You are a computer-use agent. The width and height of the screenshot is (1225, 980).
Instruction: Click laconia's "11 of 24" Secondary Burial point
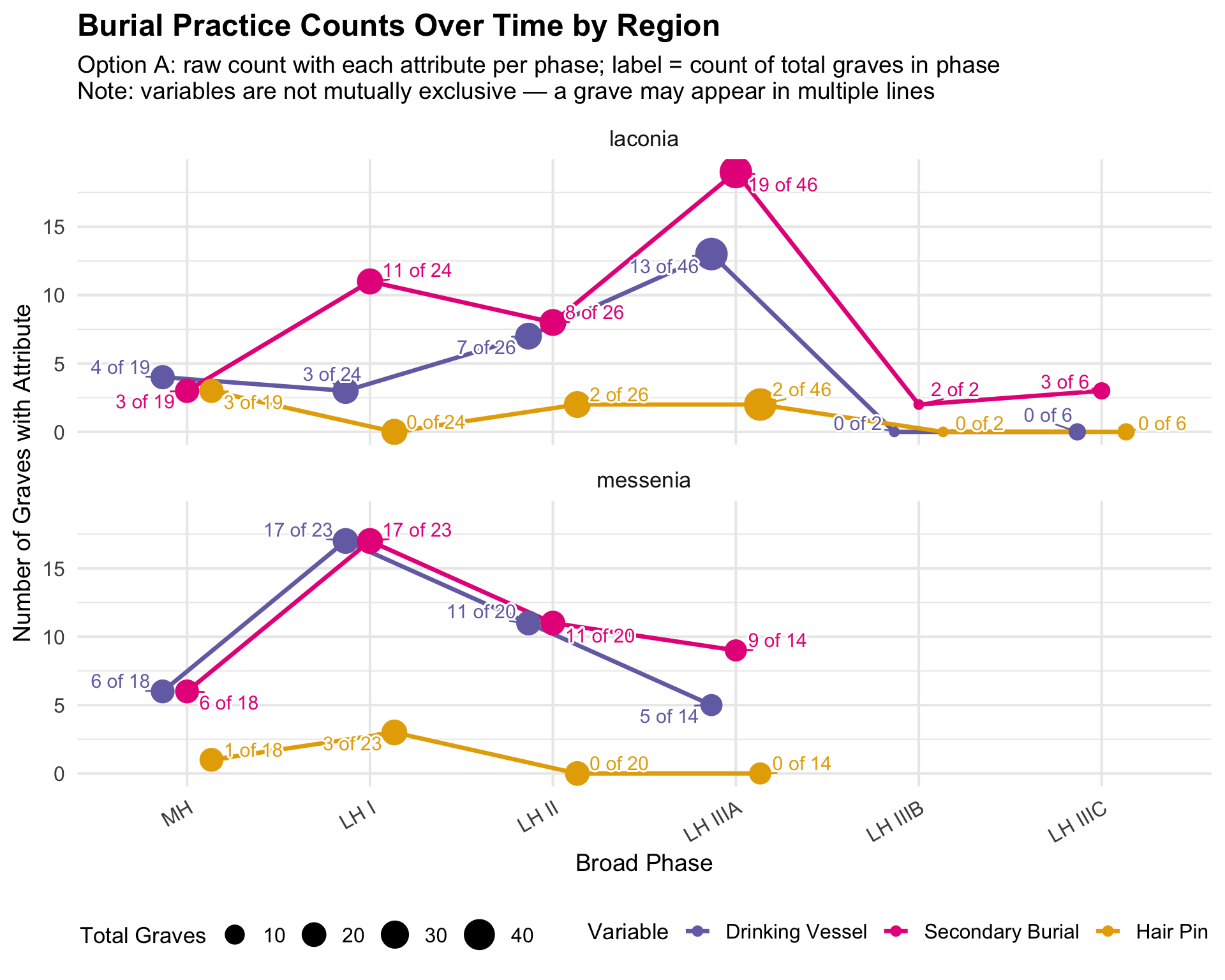[x=370, y=281]
